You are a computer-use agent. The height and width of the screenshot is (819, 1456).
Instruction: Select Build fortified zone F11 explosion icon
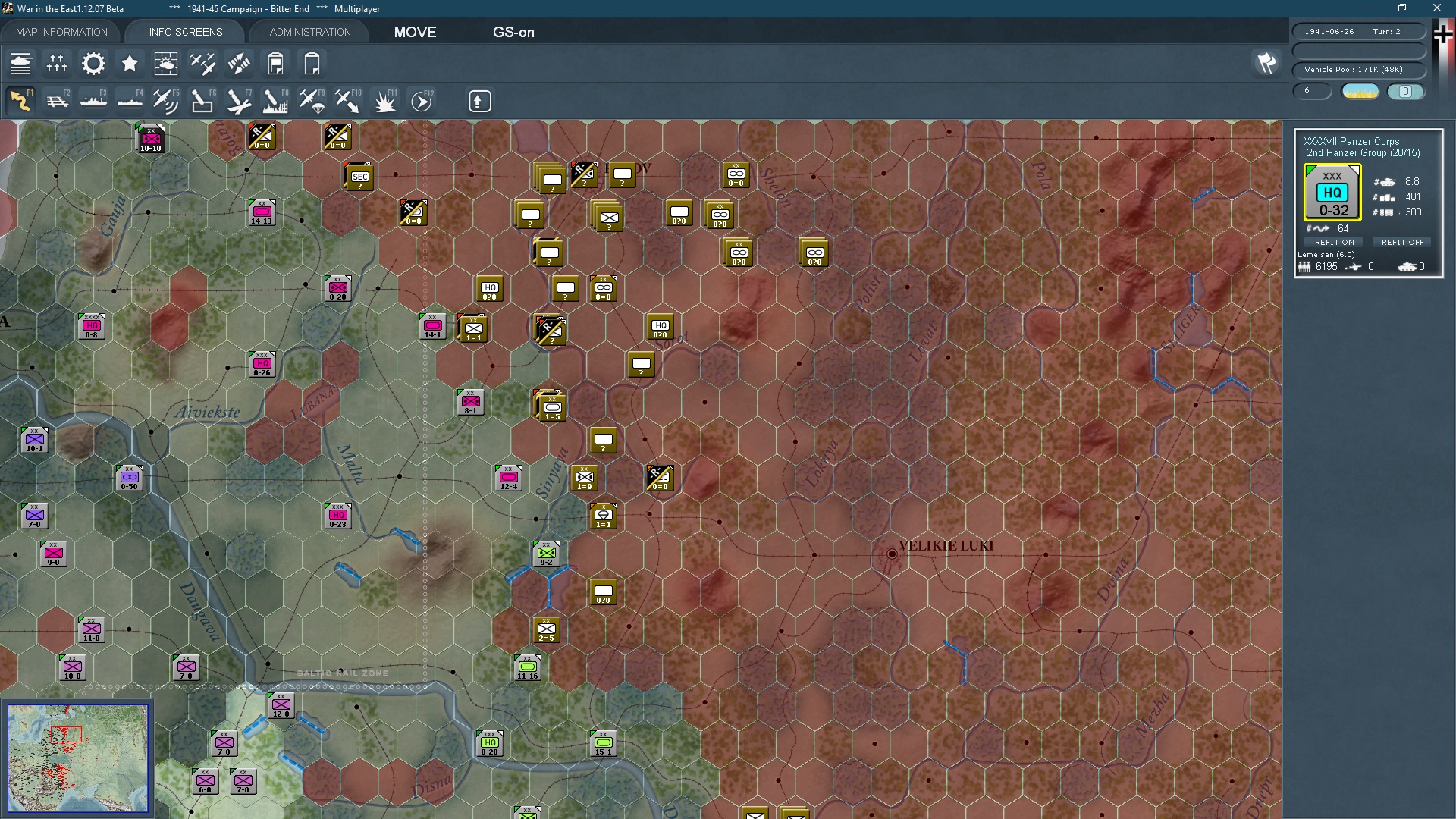point(384,101)
